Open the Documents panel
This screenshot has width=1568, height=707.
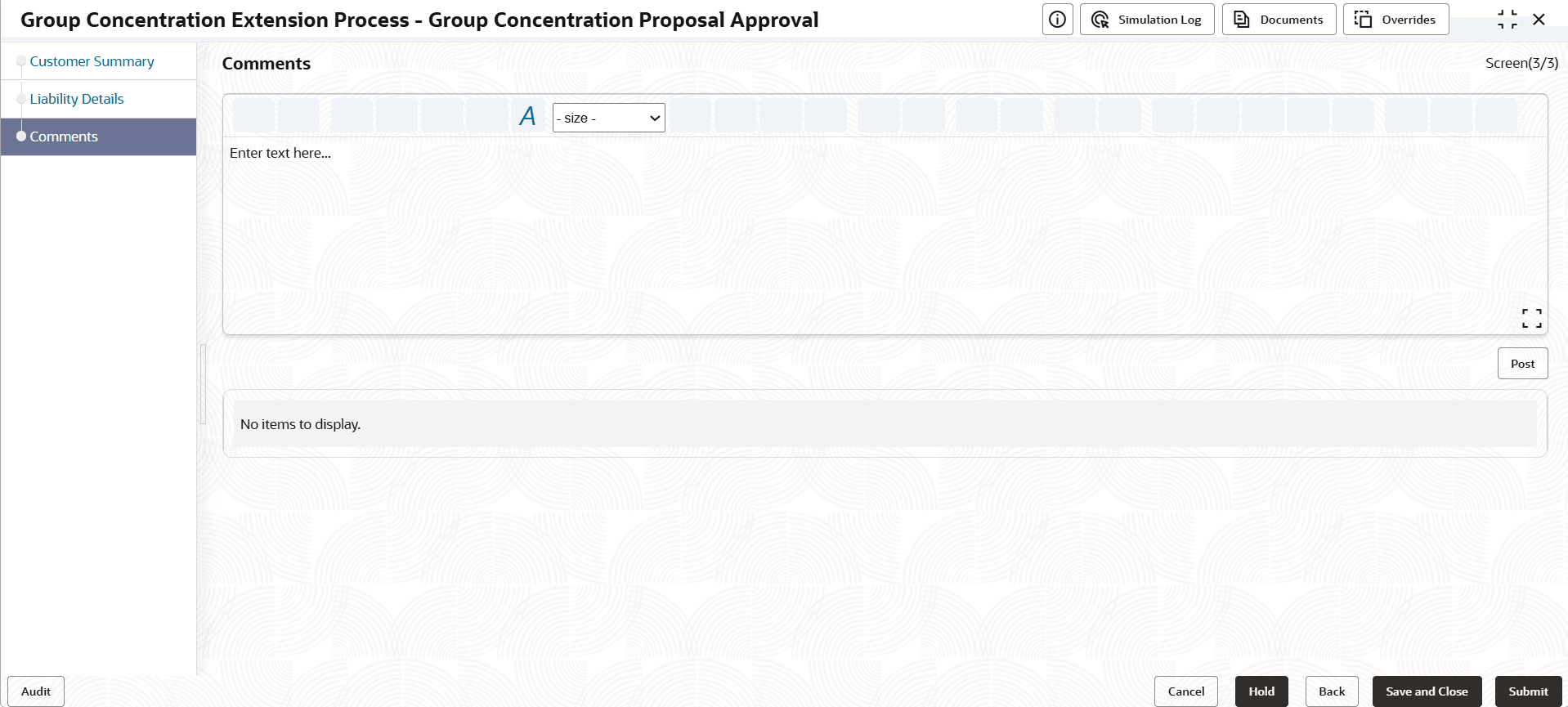coord(1279,20)
